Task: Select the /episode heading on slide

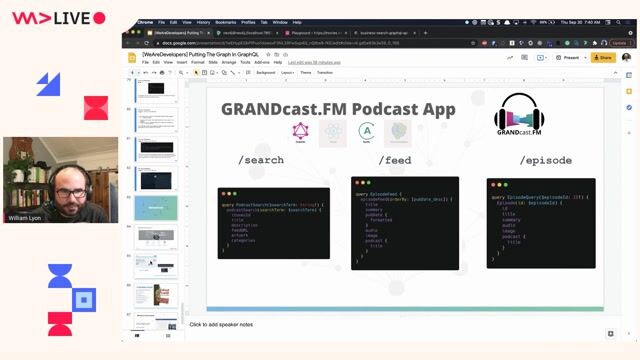Action: [545, 160]
